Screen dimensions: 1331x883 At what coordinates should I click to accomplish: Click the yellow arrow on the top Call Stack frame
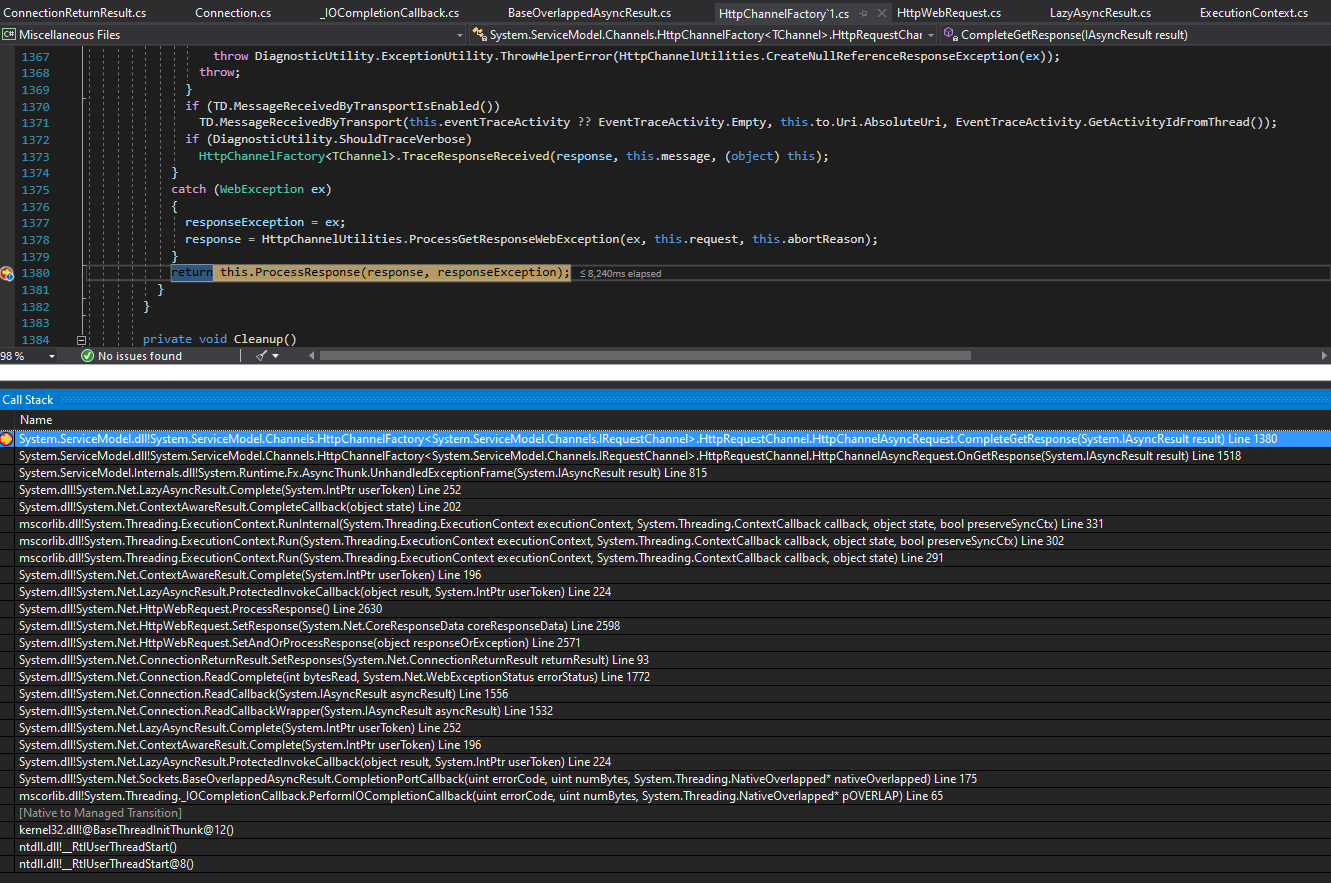pyautogui.click(x=7, y=437)
